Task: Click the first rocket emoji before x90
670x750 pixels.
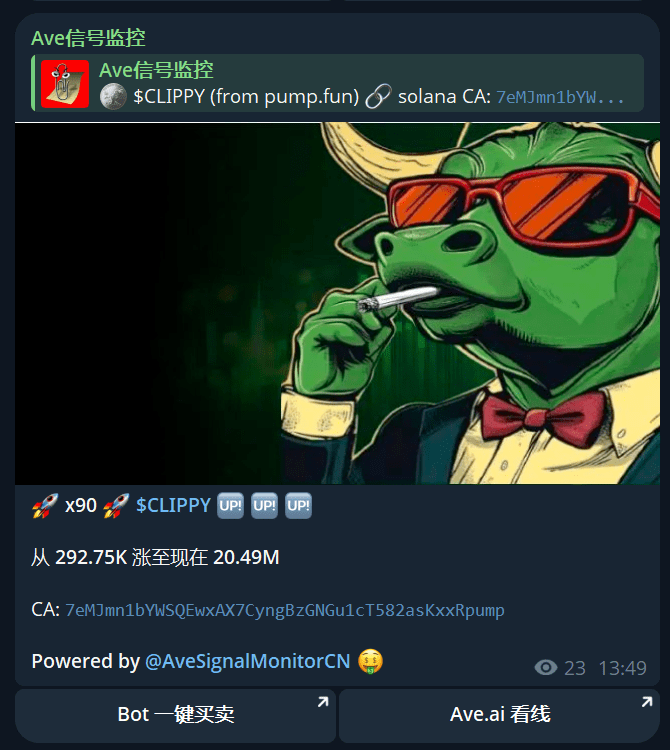Action: coord(45,506)
